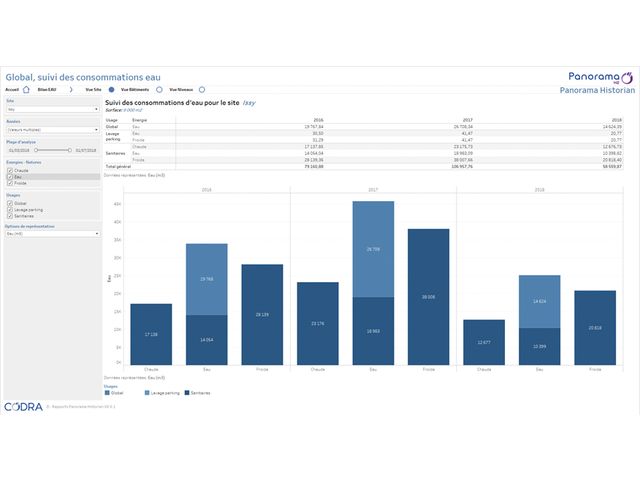Click the Accueil breadcrumb label

pyautogui.click(x=12, y=89)
